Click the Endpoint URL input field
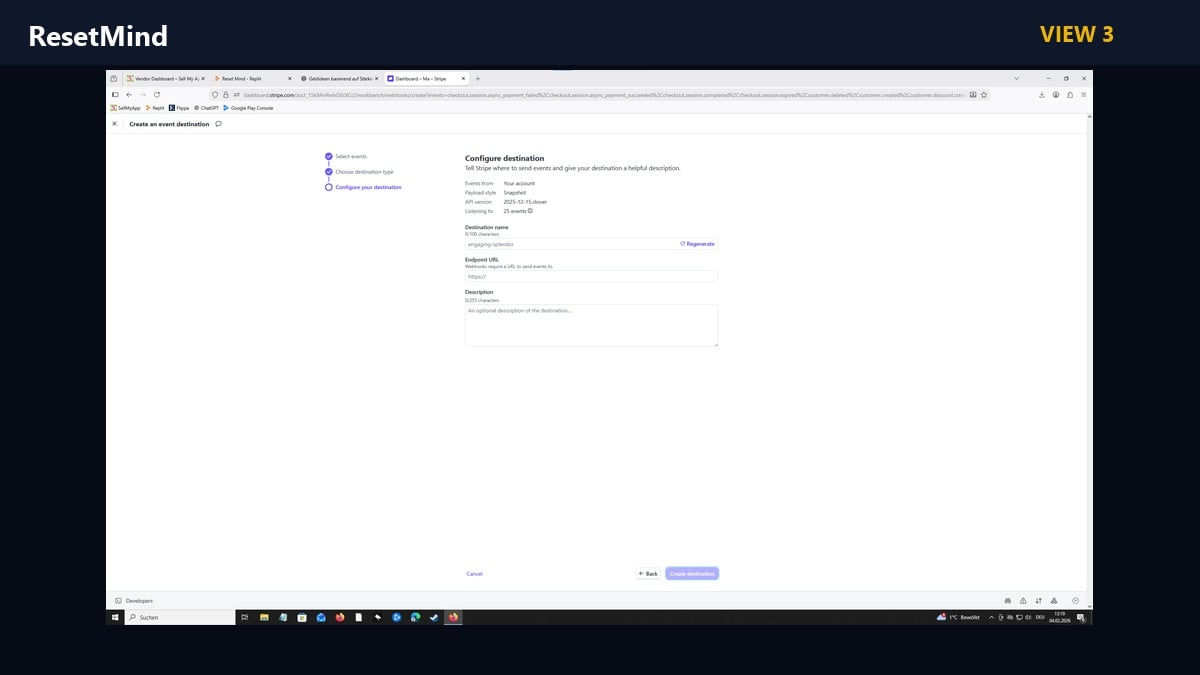The height and width of the screenshot is (675, 1200). [x=591, y=276]
